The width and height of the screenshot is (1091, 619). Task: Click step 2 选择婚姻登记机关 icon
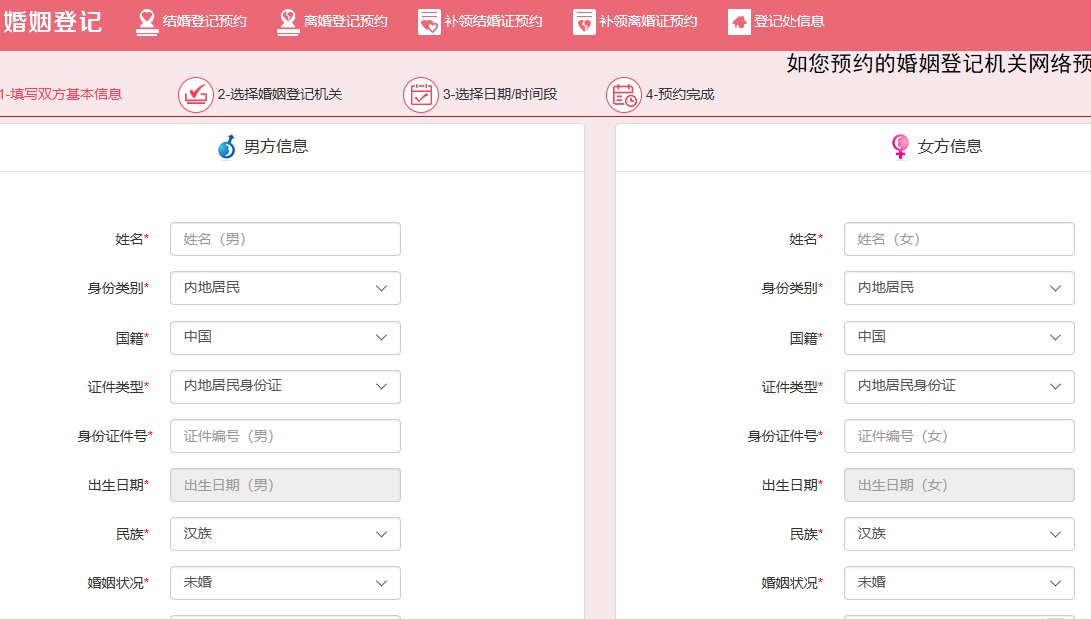(196, 95)
